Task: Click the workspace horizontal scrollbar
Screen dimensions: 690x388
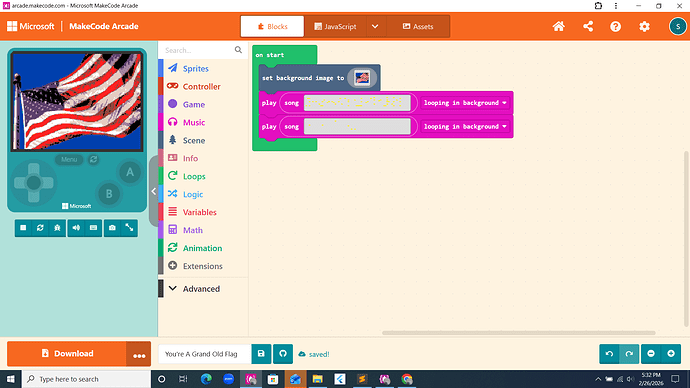Action: (519, 333)
